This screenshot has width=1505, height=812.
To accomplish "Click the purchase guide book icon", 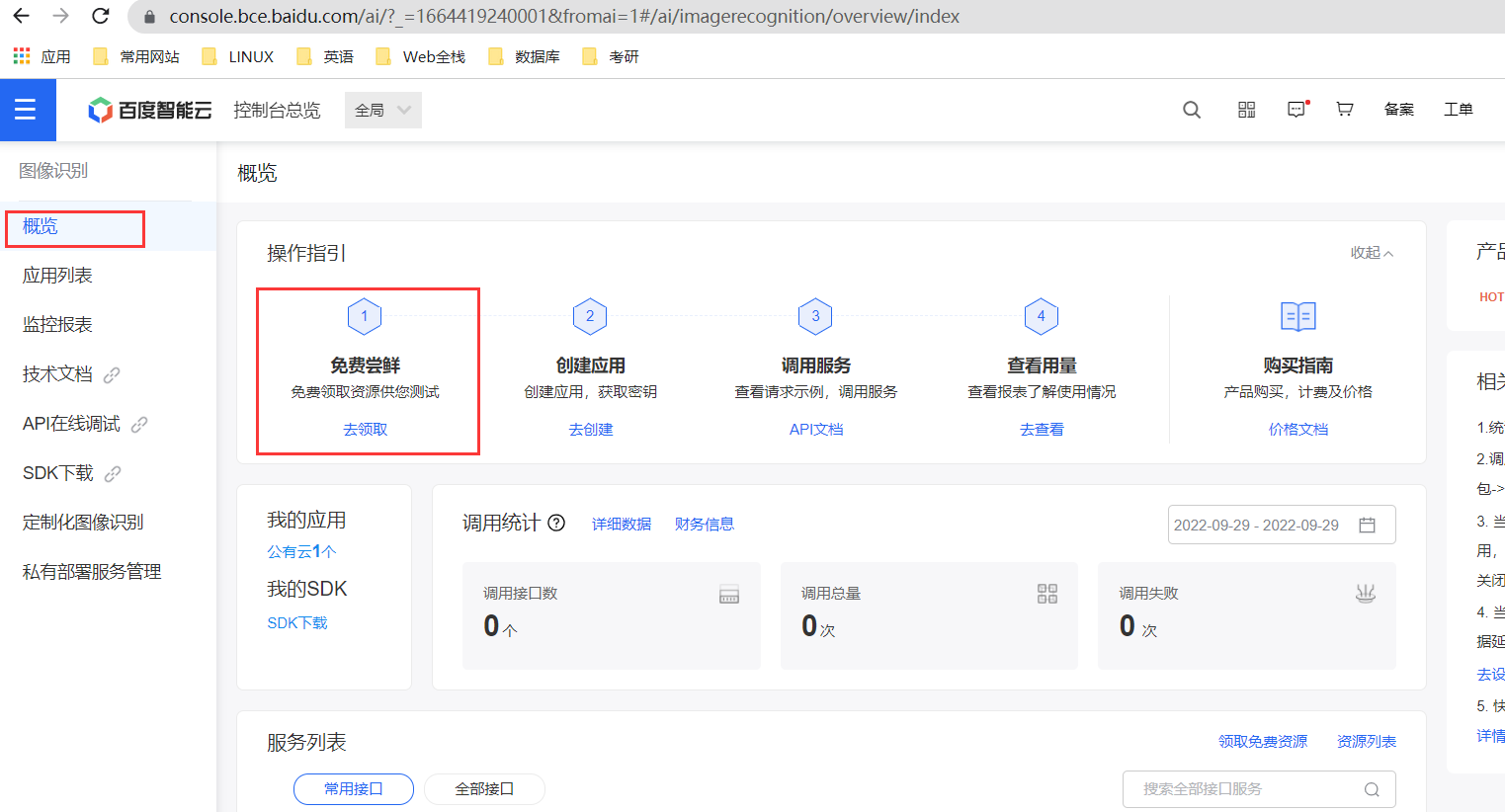I will pyautogui.click(x=1298, y=316).
